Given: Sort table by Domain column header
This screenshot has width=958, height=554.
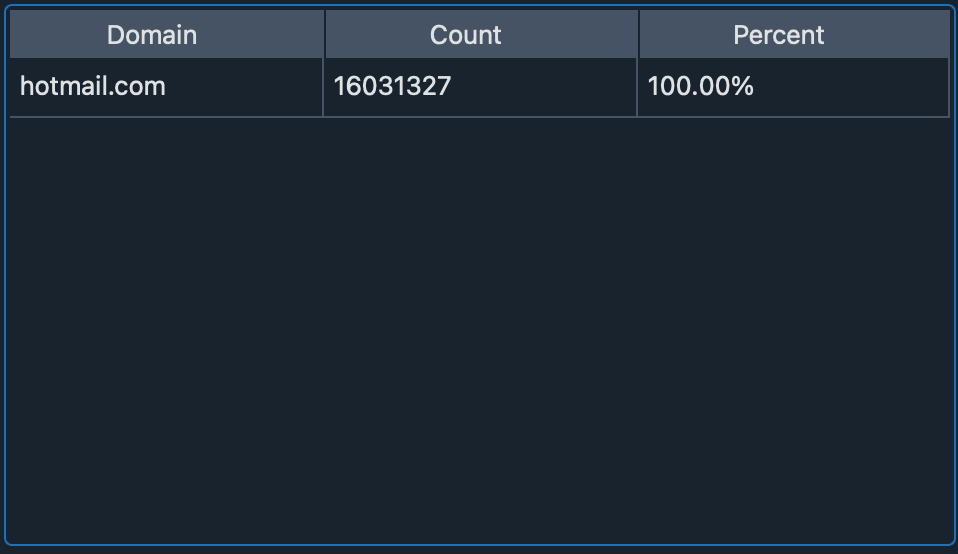Looking at the screenshot, I should click(x=166, y=34).
